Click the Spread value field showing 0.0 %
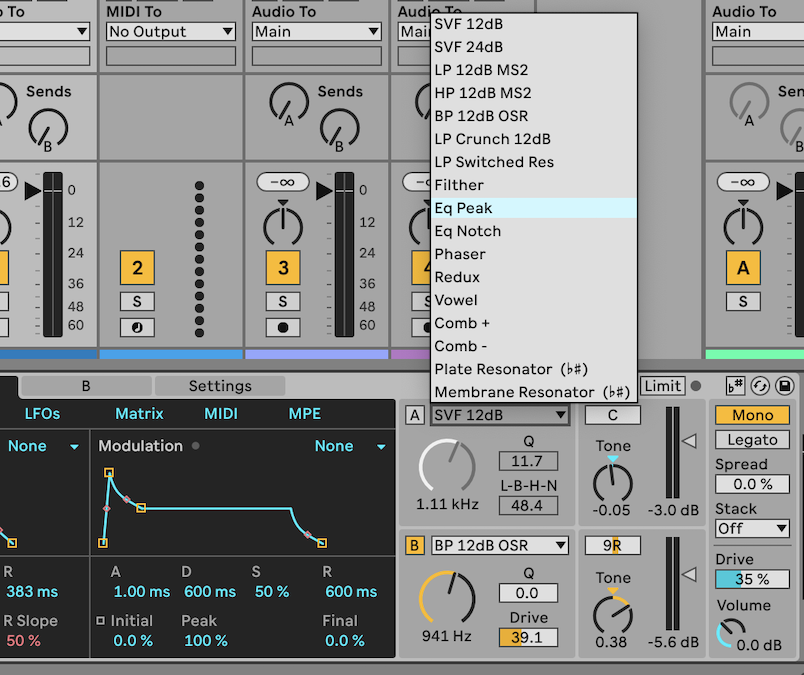 pyautogui.click(x=752, y=484)
